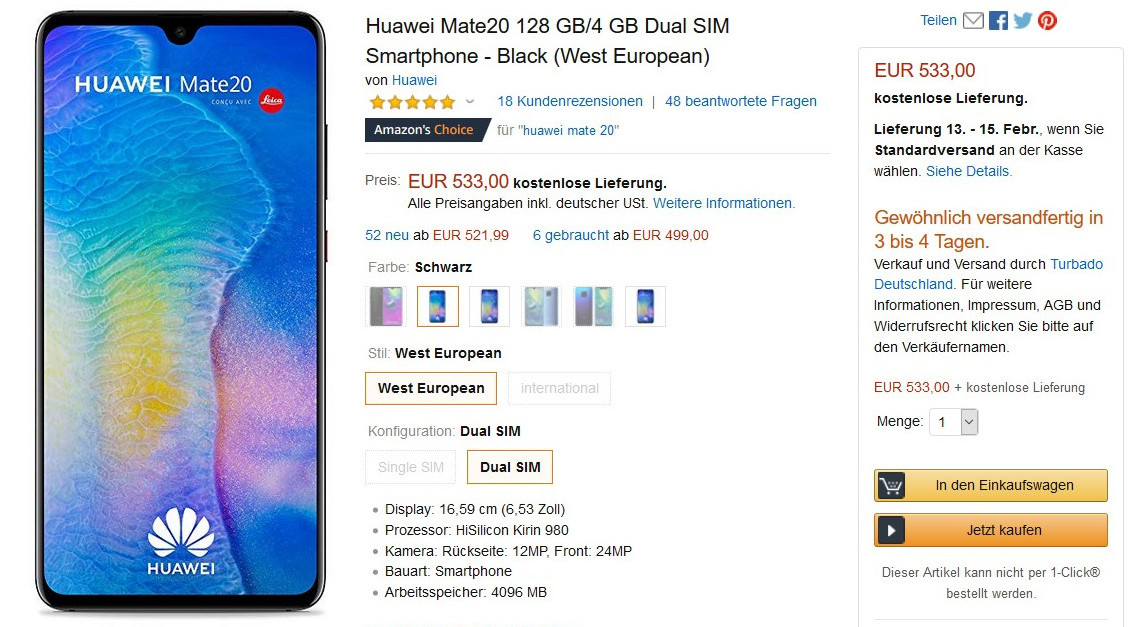Select the West European style option

point(431,389)
